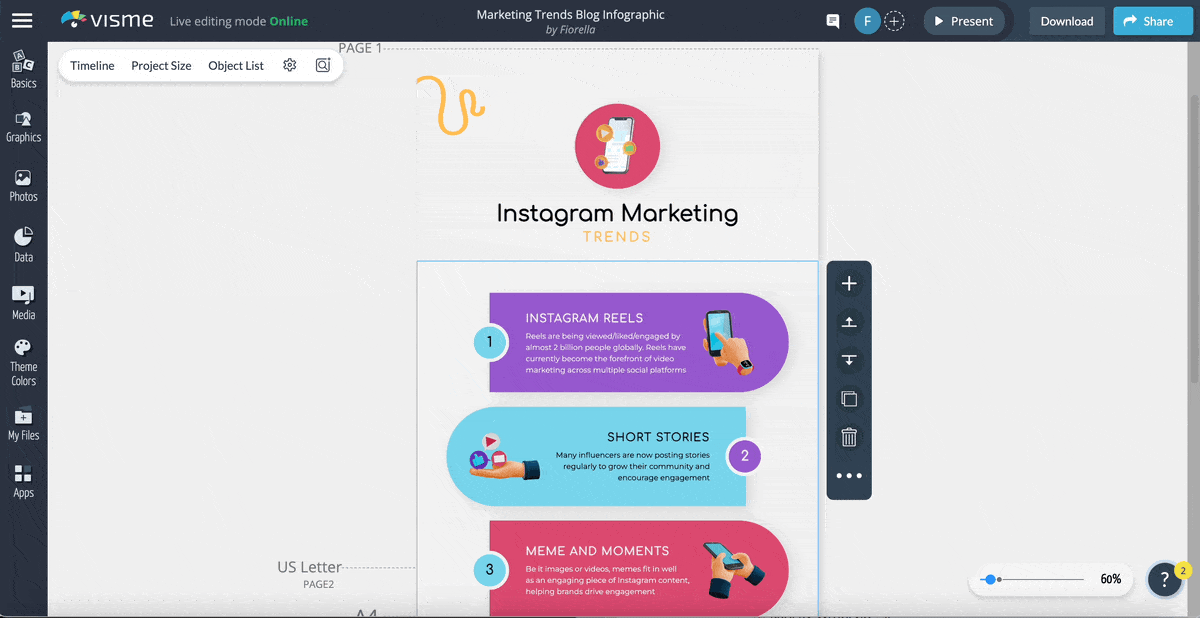Image resolution: width=1200 pixels, height=618 pixels.
Task: Select the INSTAGRAM REELS heading
Action: 584,318
